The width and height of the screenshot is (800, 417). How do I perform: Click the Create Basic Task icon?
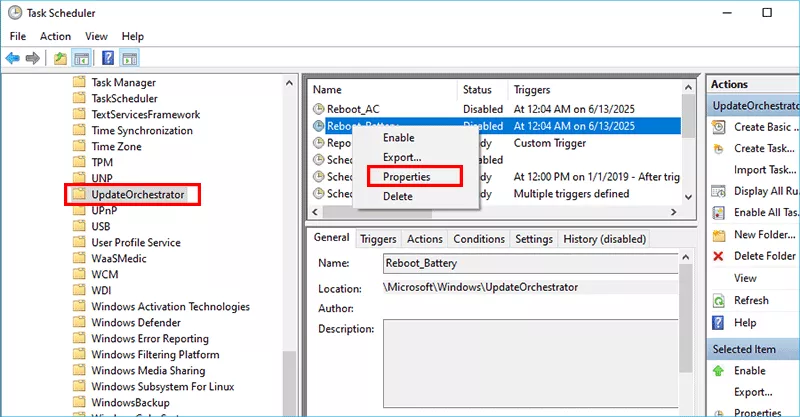pyautogui.click(x=718, y=127)
